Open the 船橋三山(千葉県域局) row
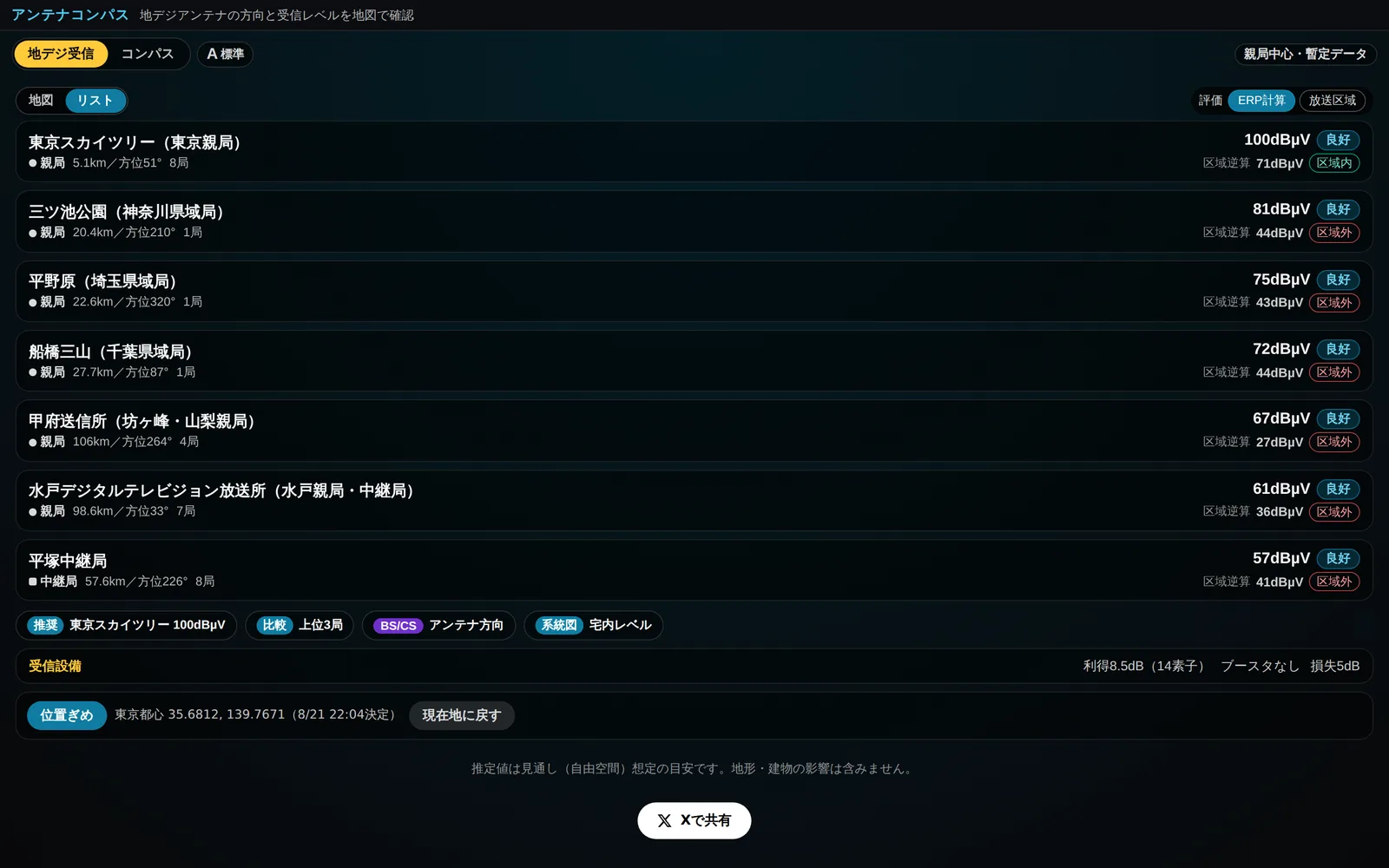 [x=694, y=361]
